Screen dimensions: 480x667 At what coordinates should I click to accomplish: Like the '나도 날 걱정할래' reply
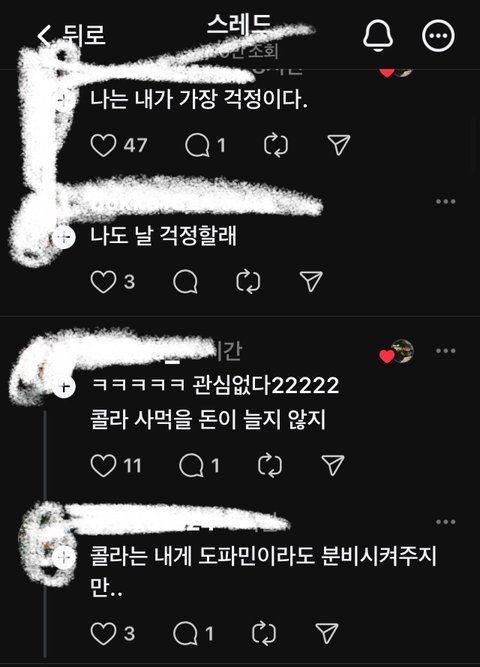click(103, 282)
